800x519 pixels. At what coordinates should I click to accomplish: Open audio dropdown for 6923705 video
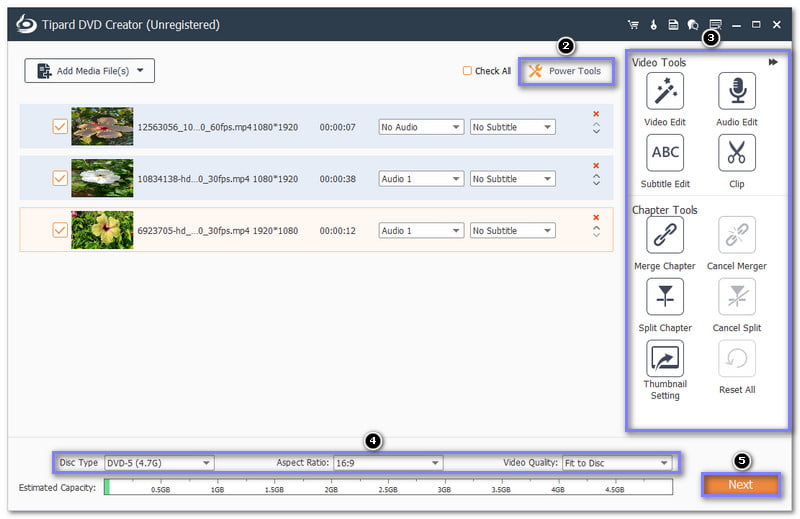click(x=421, y=231)
